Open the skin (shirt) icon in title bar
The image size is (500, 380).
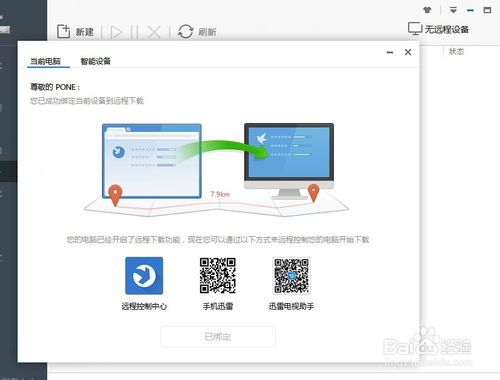[x=427, y=10]
